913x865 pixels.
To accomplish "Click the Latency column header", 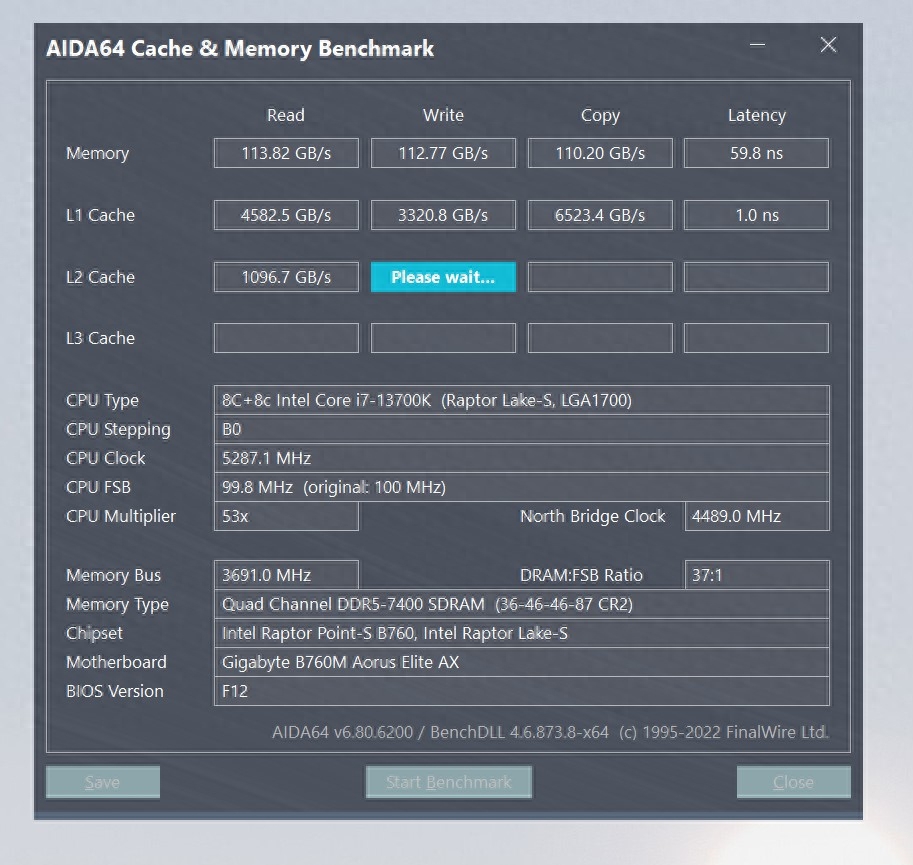I will (757, 116).
